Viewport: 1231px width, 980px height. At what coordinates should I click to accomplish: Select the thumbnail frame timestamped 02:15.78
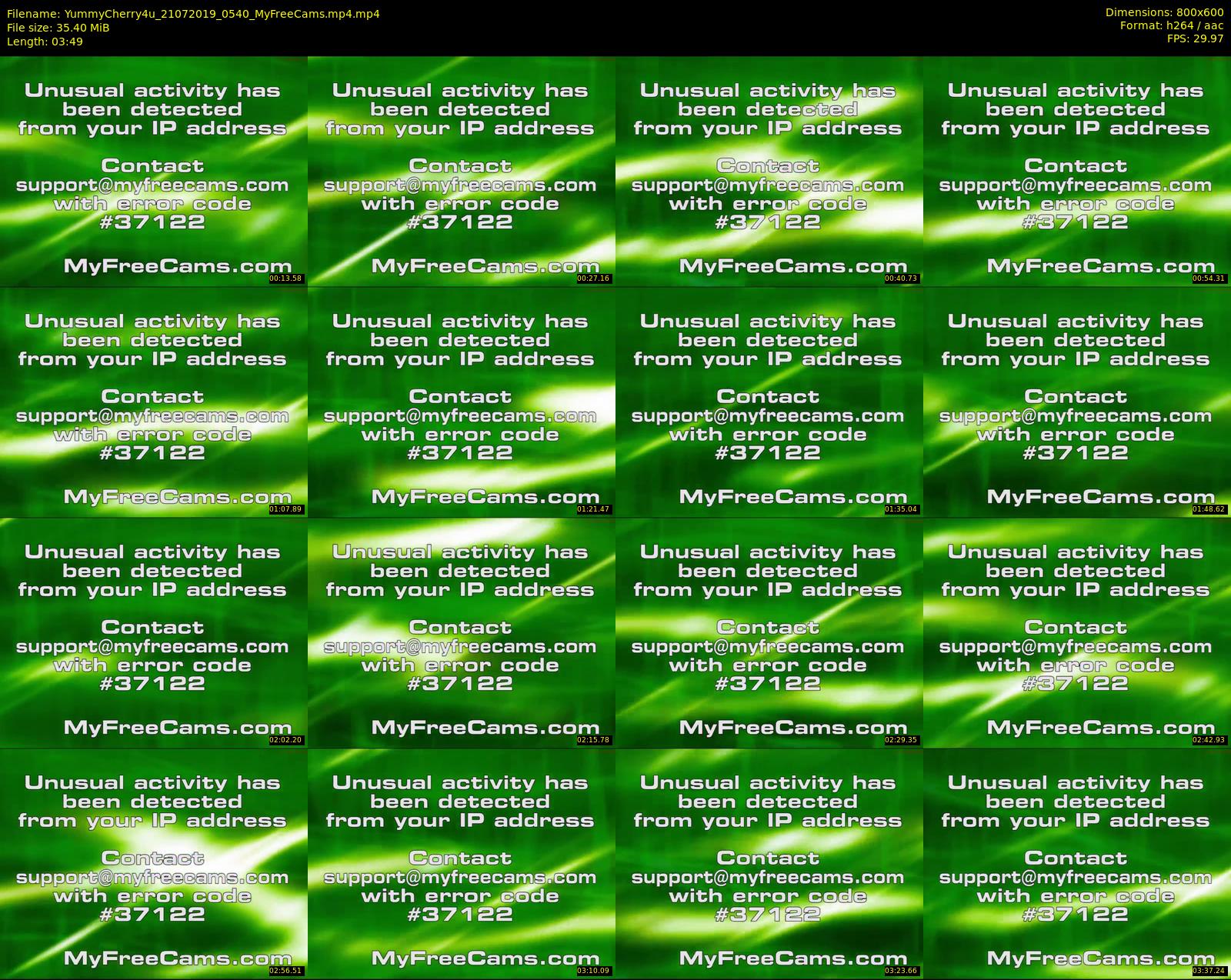(462, 632)
